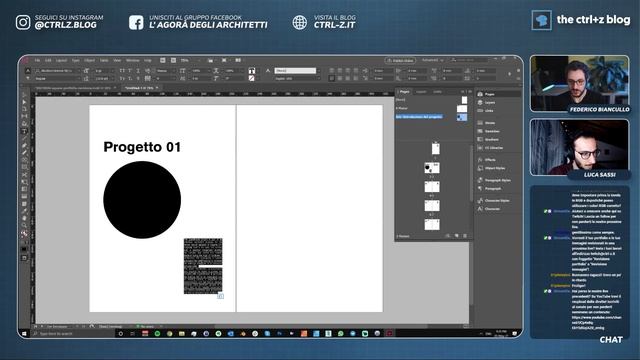Open the Links panel from the dock
Viewport: 640px width, 360px height.
coord(486,111)
